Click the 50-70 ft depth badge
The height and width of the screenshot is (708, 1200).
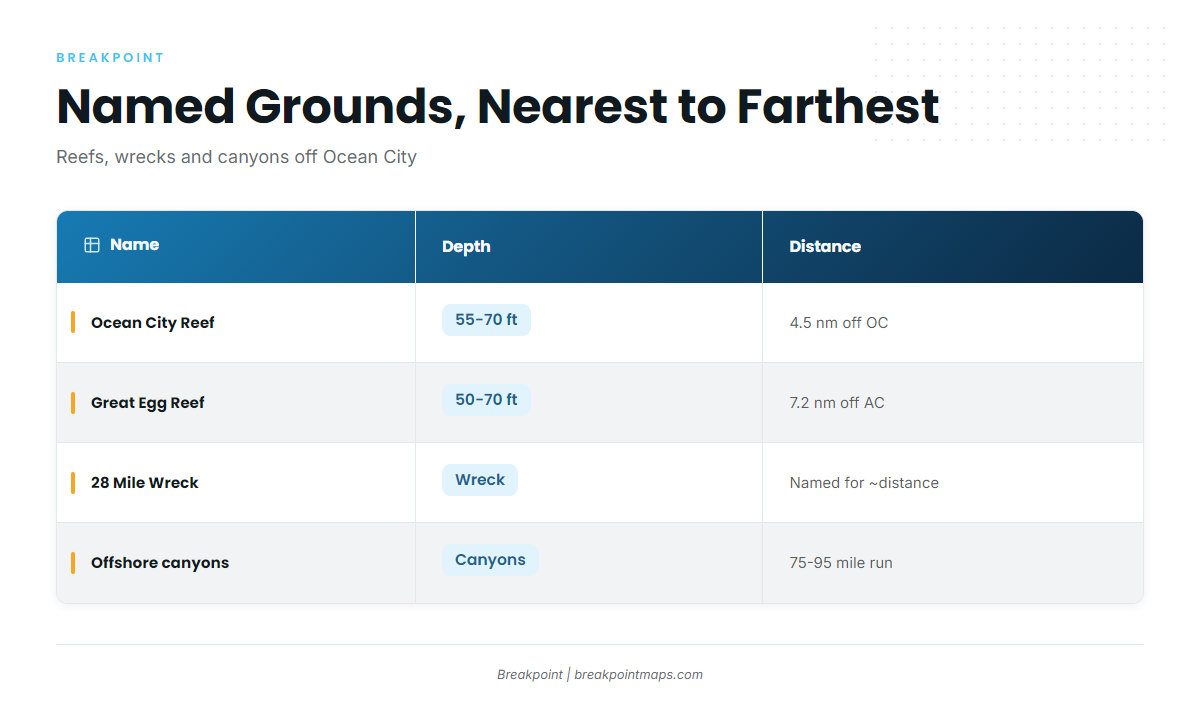(486, 400)
